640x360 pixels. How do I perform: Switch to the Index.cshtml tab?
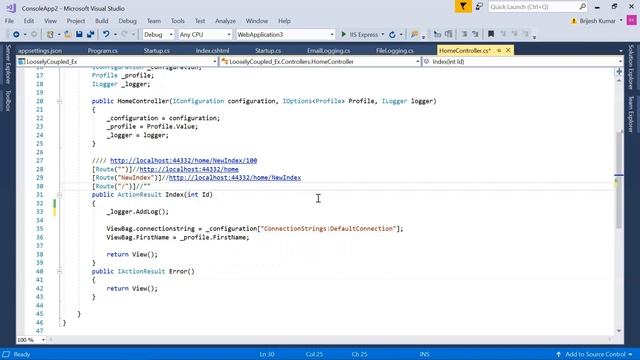pos(212,51)
